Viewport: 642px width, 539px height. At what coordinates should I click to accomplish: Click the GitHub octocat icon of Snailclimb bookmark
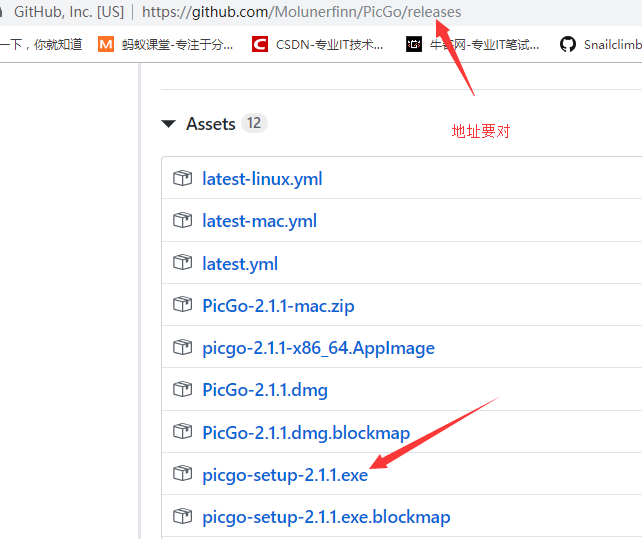click(568, 44)
